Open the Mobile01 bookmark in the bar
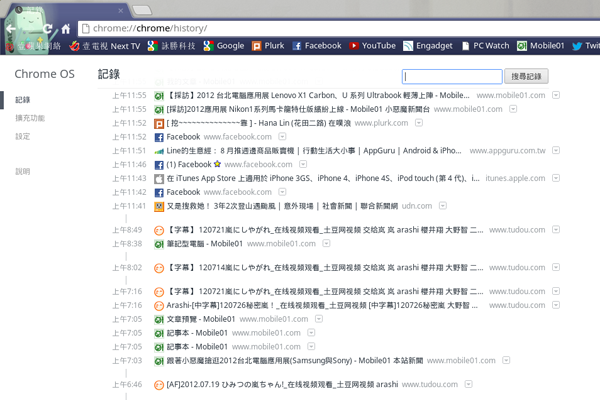Viewport: 600px width, 400px height. (541, 46)
